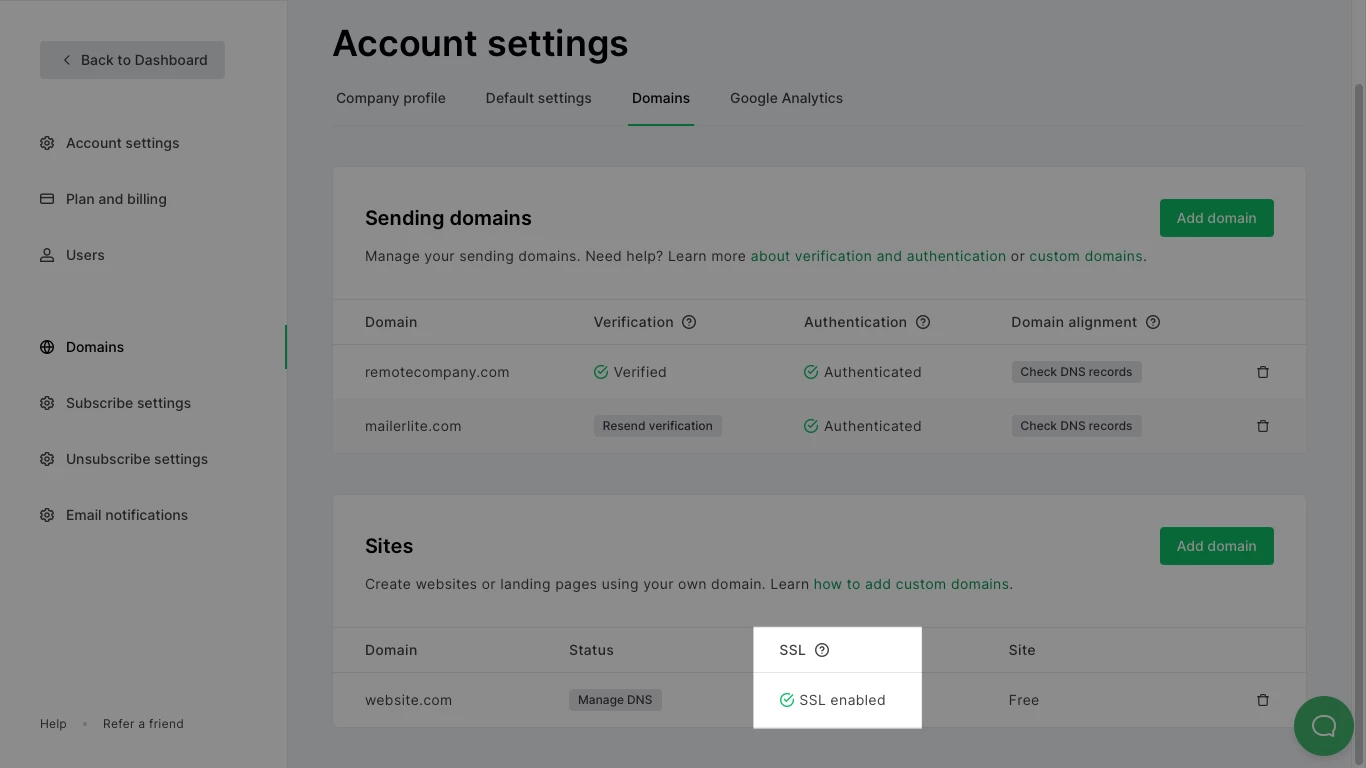Delete the mailerlite.com sending domain
Image resolution: width=1366 pixels, height=768 pixels.
1263,426
